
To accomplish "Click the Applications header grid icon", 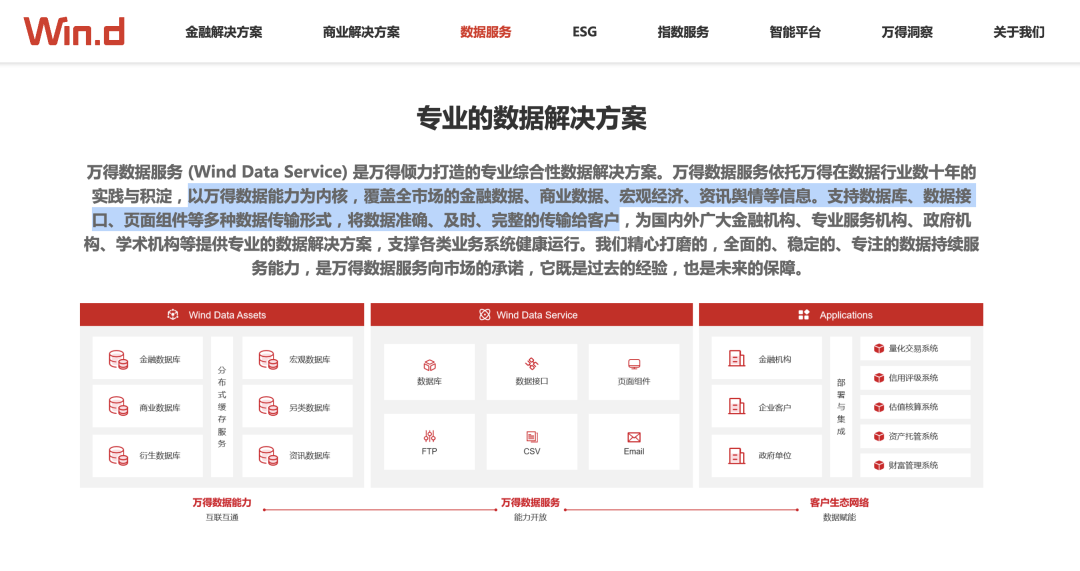I will click(x=804, y=315).
